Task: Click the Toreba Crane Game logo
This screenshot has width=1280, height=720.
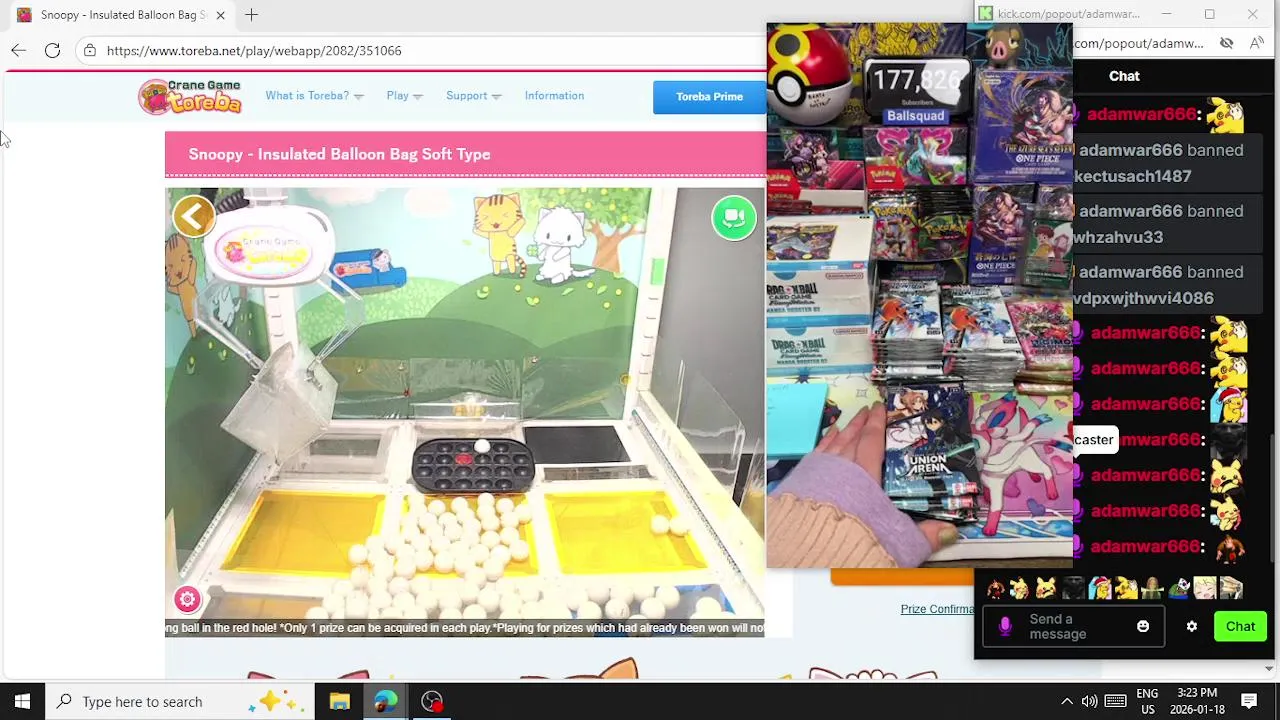Action: click(190, 96)
